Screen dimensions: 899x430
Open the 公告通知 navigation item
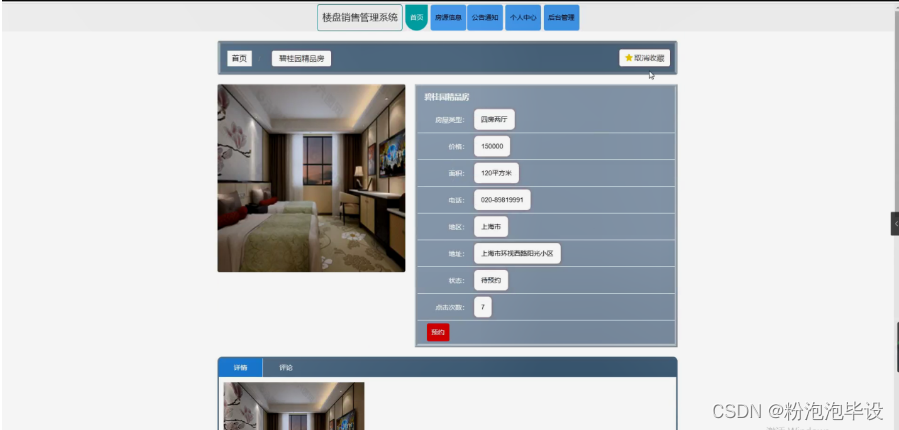point(484,18)
